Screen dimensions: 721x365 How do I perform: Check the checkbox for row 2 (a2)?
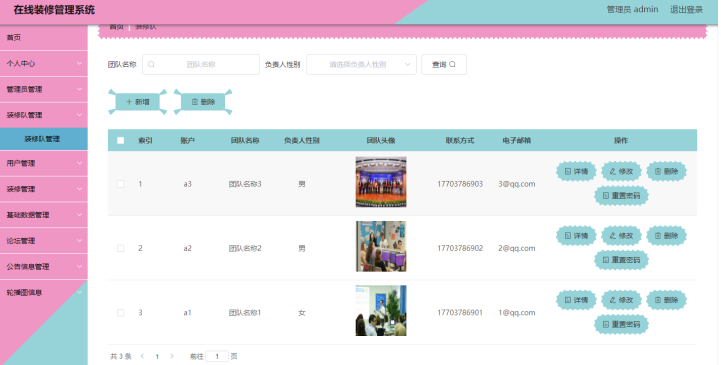[120, 248]
